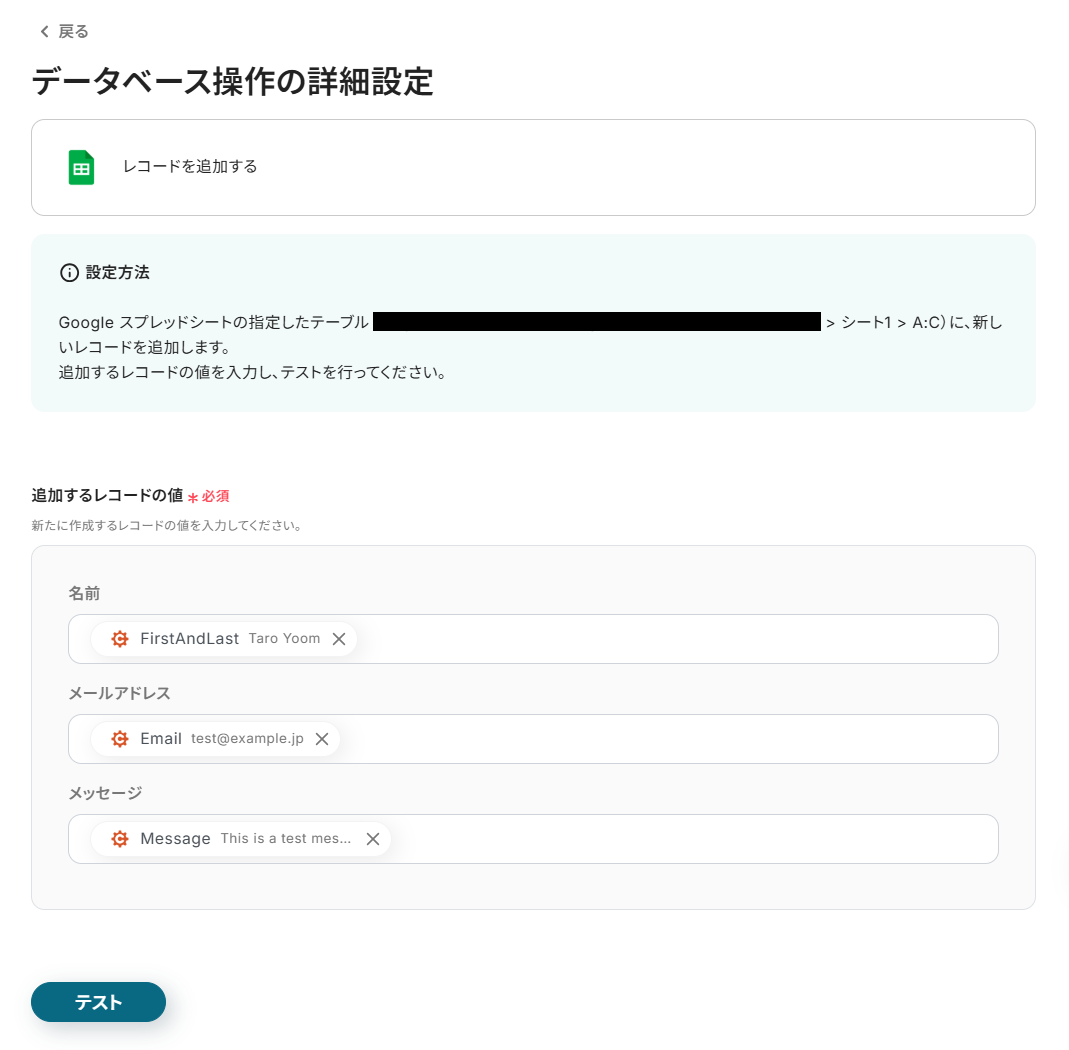Click the info icon beside 設定方法
The width and height of the screenshot is (1069, 1050).
pos(69,272)
